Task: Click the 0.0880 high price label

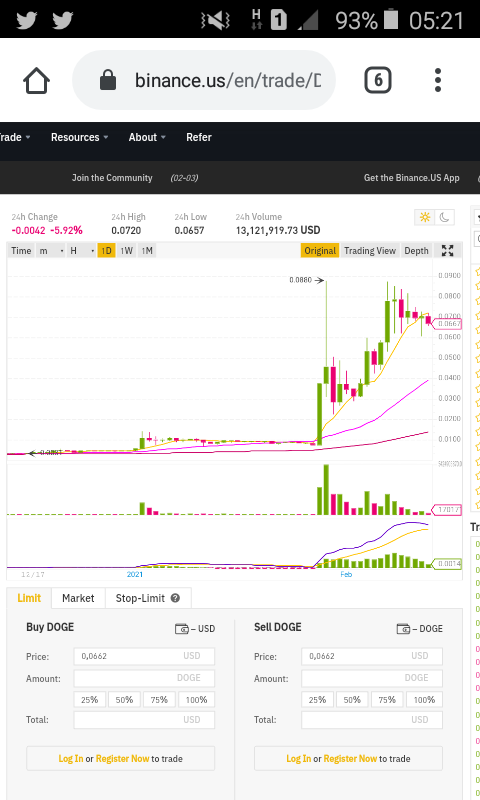Action: click(x=300, y=280)
